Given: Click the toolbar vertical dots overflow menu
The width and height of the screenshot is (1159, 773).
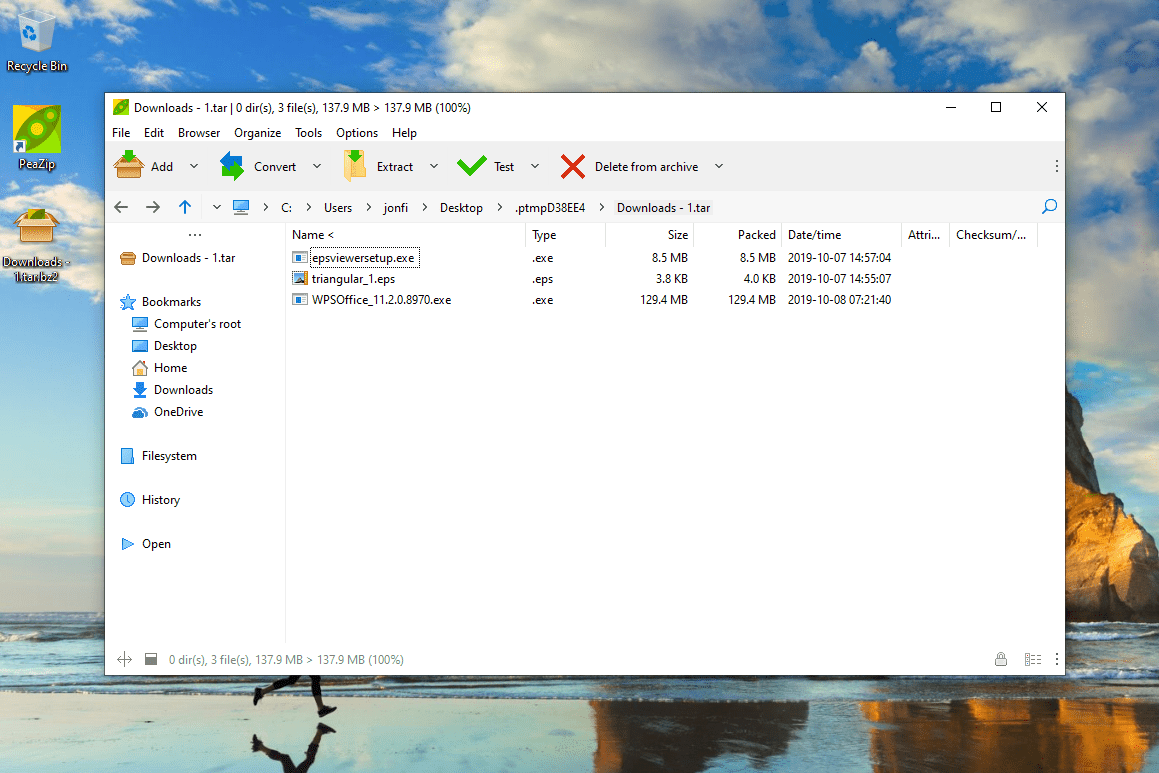Looking at the screenshot, I should click(1056, 166).
